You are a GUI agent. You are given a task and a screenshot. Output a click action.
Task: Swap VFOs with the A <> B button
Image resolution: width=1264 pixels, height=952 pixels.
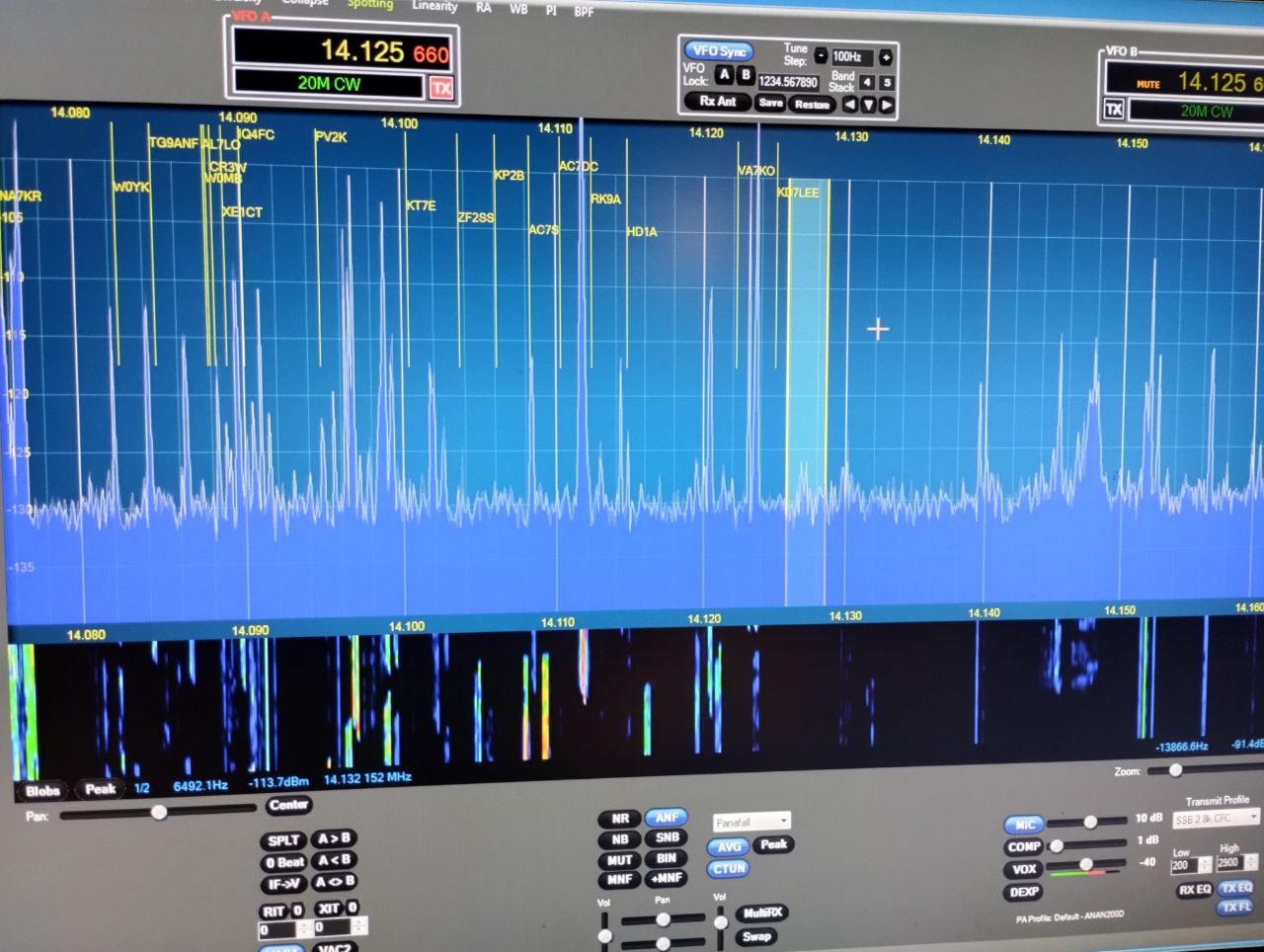click(335, 882)
